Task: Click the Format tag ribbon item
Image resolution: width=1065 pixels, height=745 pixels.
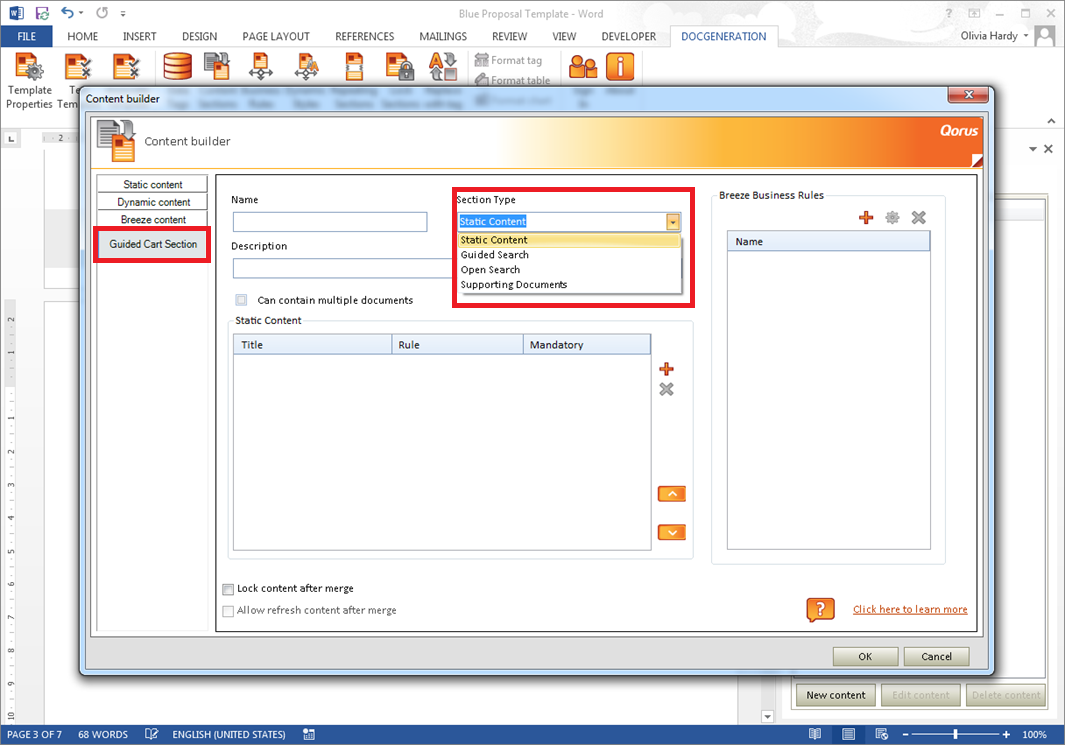Action: tap(508, 60)
